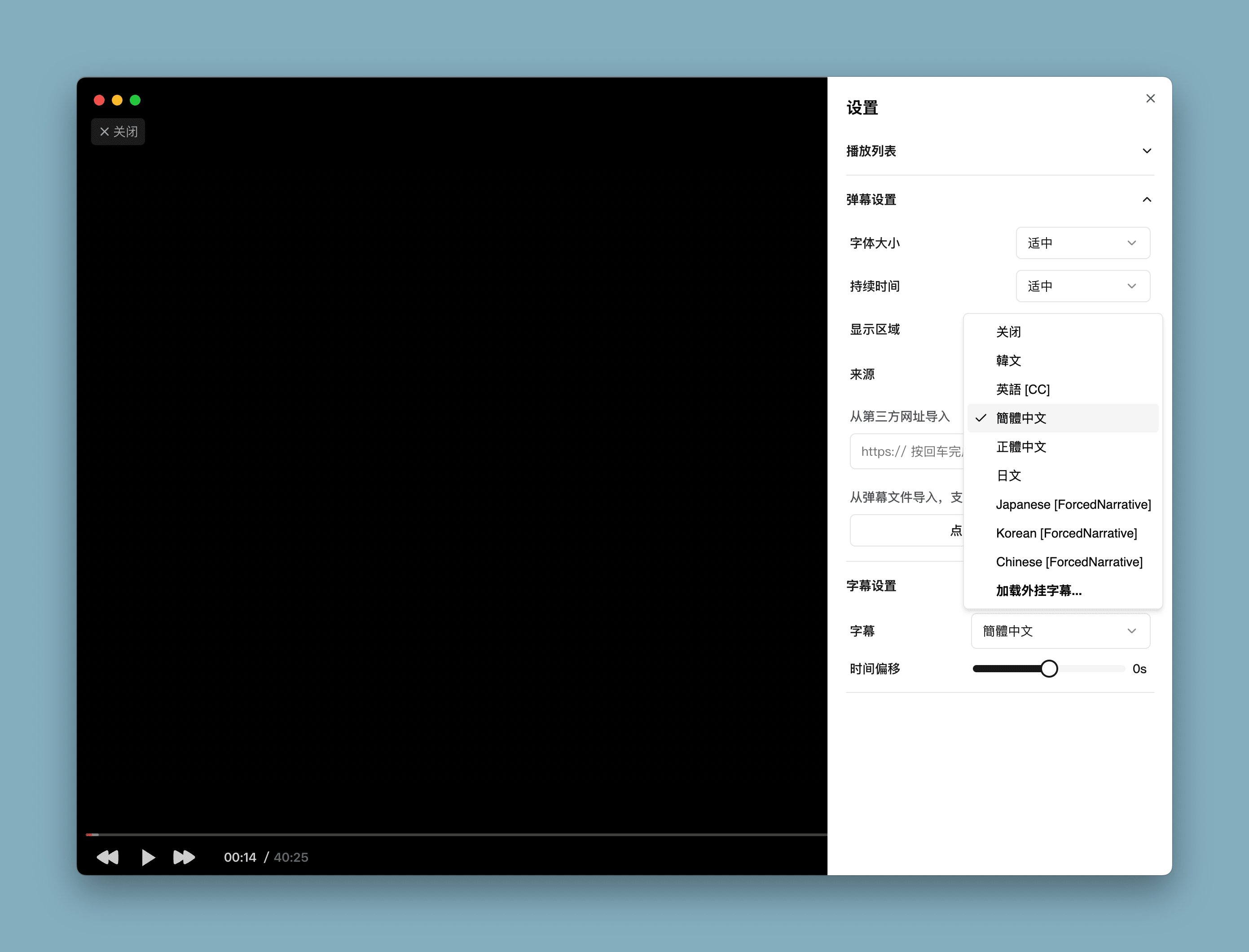Choose Japanese [ForcedNarrative] subtitle

[x=1073, y=504]
